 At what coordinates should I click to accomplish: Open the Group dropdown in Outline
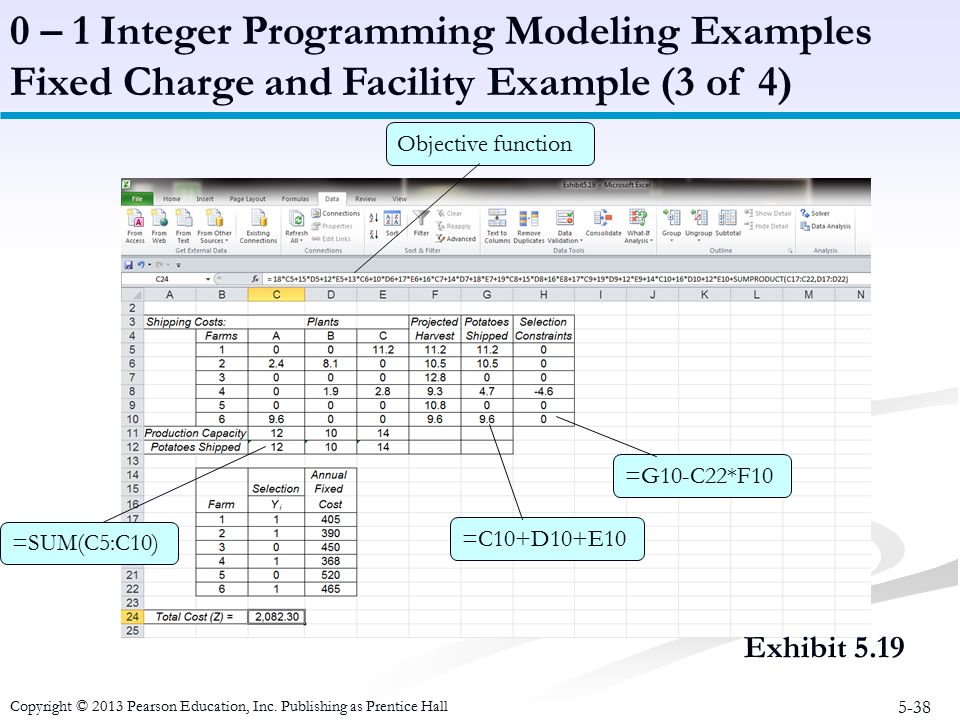(x=671, y=225)
